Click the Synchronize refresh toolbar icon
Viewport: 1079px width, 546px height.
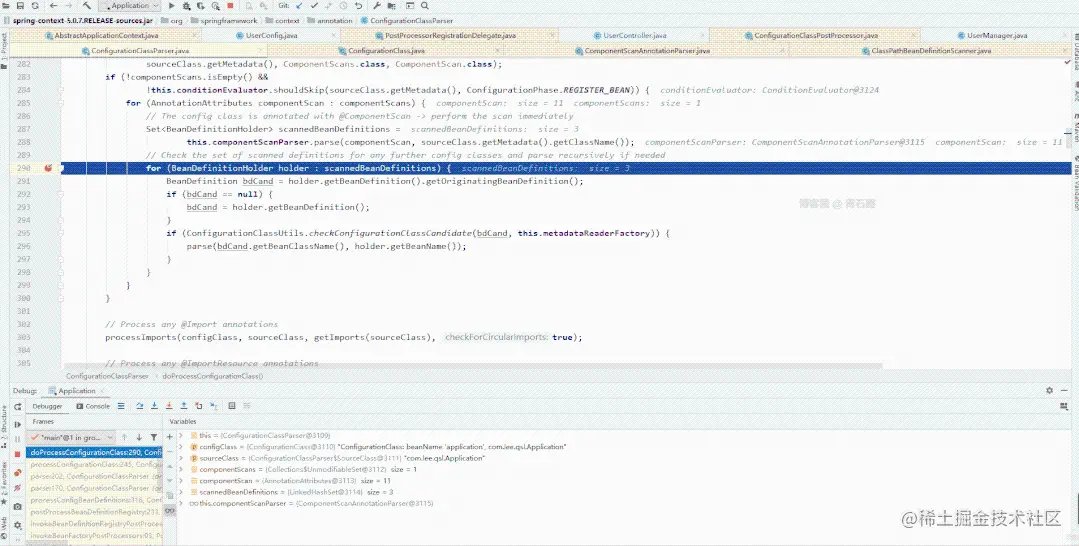(34, 6)
